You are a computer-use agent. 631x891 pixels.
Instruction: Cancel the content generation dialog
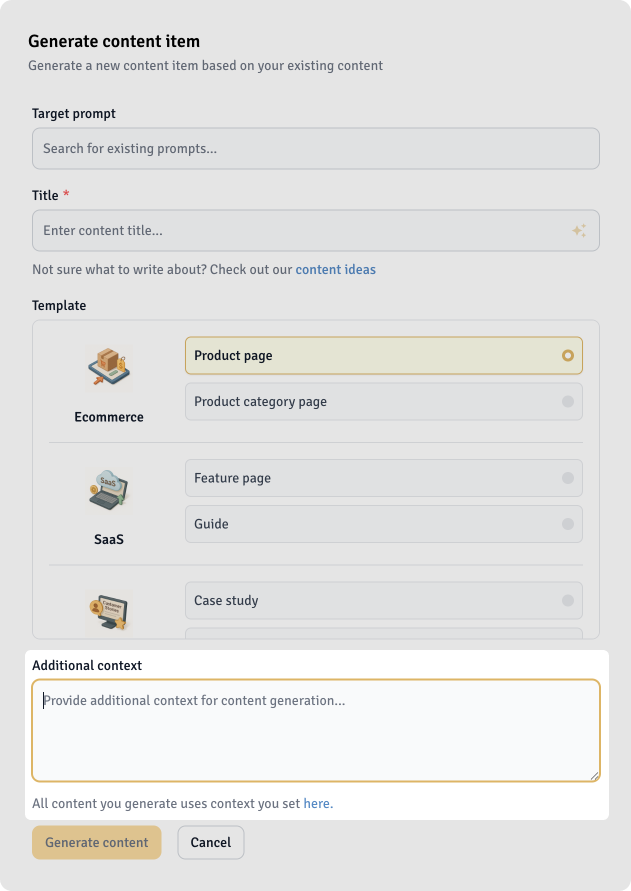pos(210,843)
